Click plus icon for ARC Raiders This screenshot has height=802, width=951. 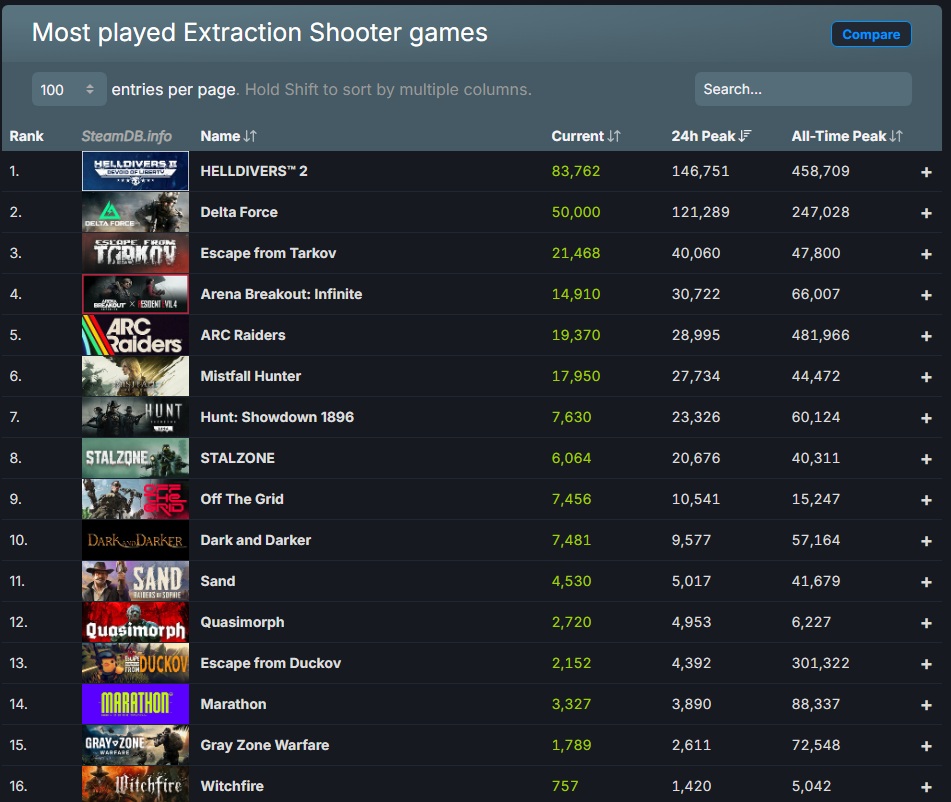click(x=926, y=336)
